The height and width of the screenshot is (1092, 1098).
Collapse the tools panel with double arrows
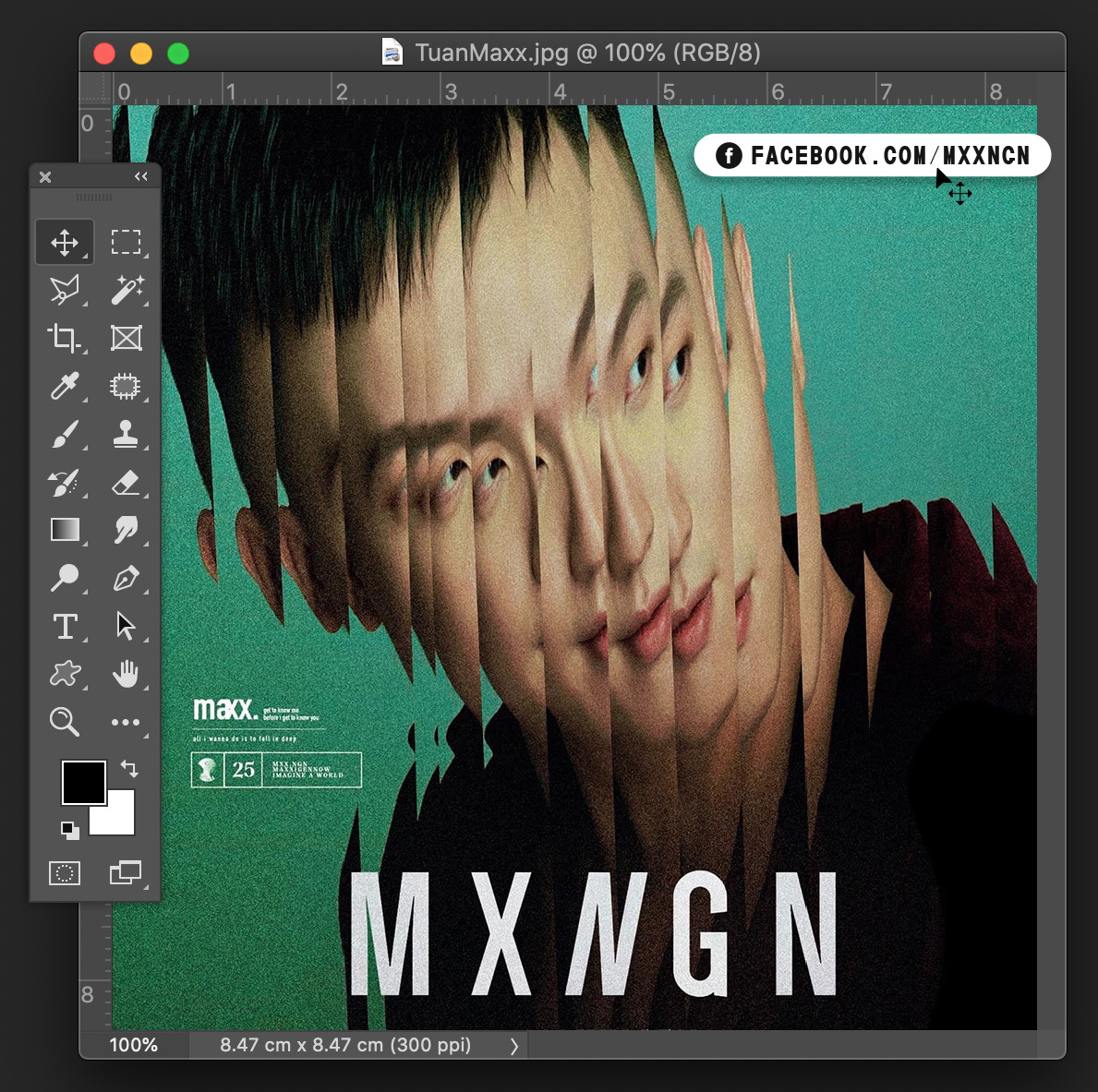pos(141,176)
